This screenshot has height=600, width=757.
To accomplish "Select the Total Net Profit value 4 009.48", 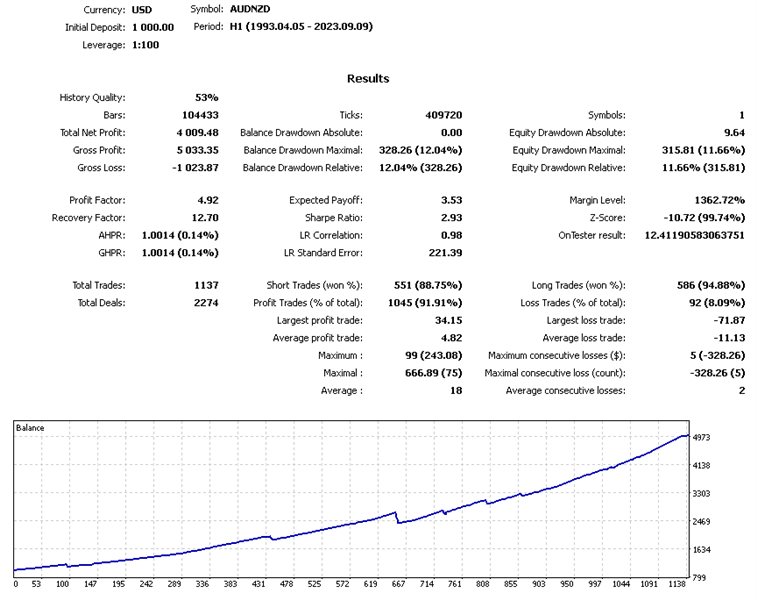I will point(197,132).
